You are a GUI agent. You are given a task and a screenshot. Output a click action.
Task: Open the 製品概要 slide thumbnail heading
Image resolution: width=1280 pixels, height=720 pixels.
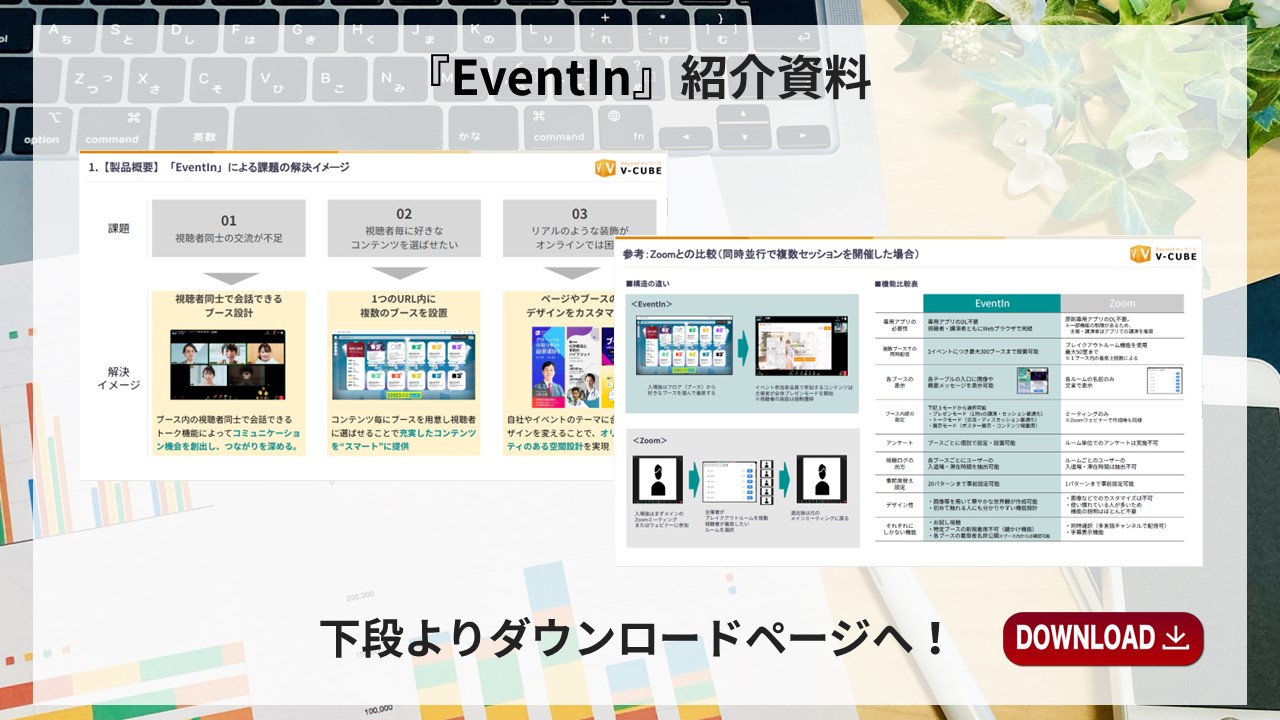coord(219,167)
